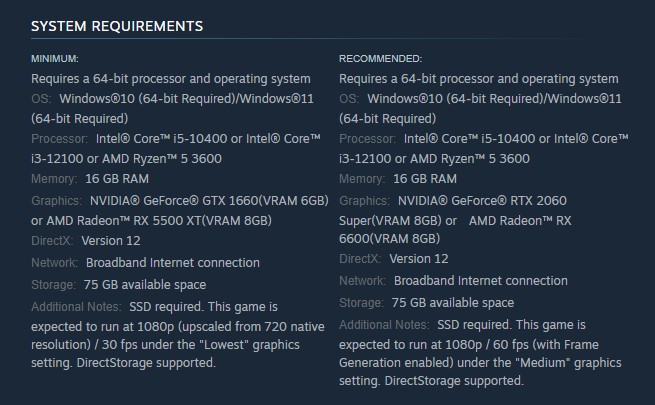Click minimum Network Broadband Internet connection
655x405 pixels.
[x=173, y=263]
